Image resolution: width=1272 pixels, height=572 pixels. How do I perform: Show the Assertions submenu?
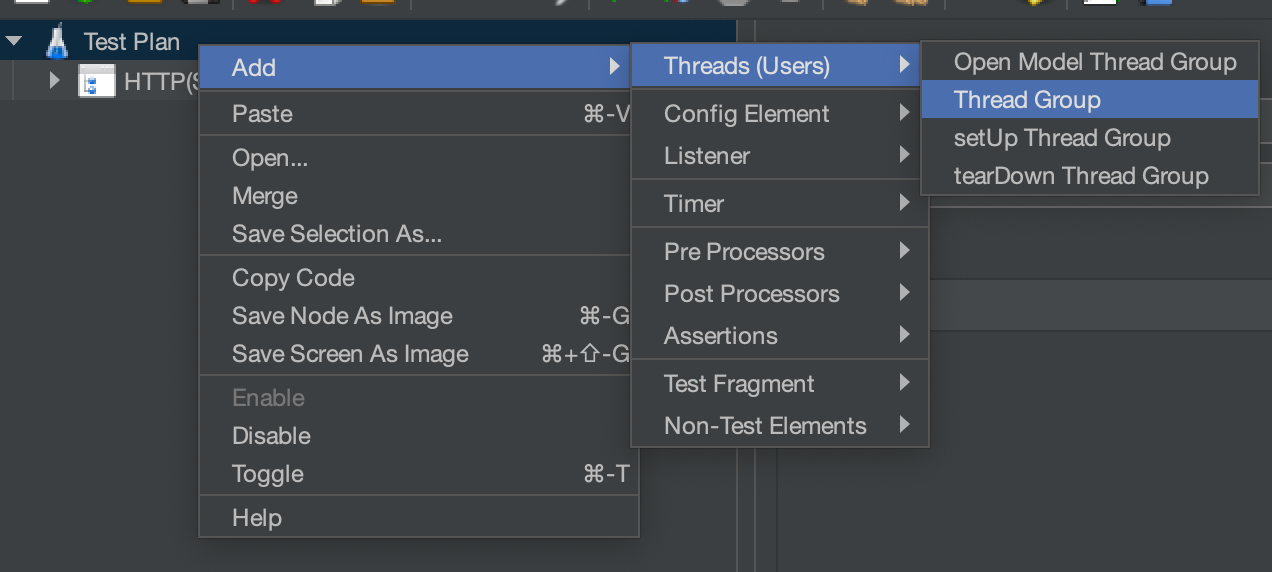[x=721, y=336]
